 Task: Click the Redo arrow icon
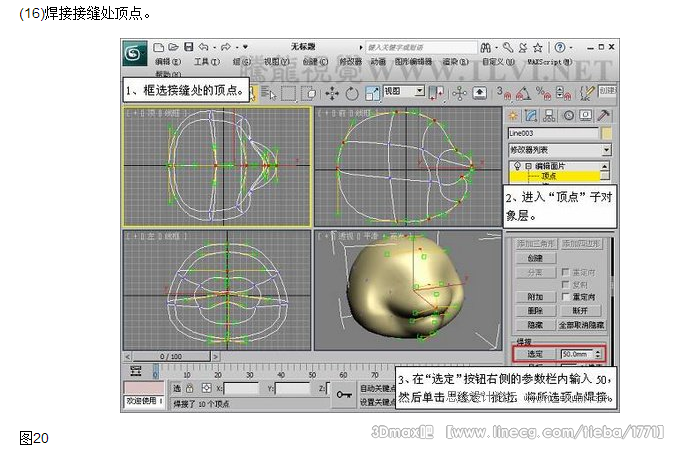point(226,47)
